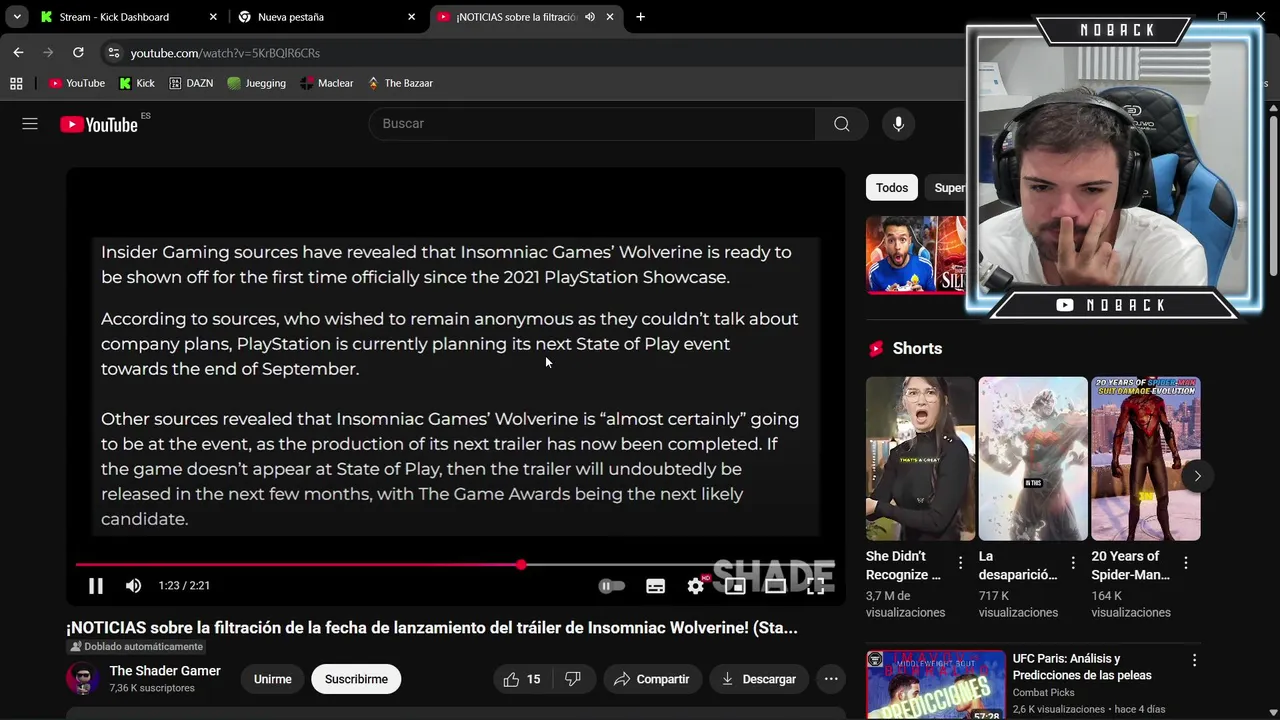This screenshot has height=720, width=1280.
Task: Switch to the Nueva pestaña tab
Action: pos(325,17)
